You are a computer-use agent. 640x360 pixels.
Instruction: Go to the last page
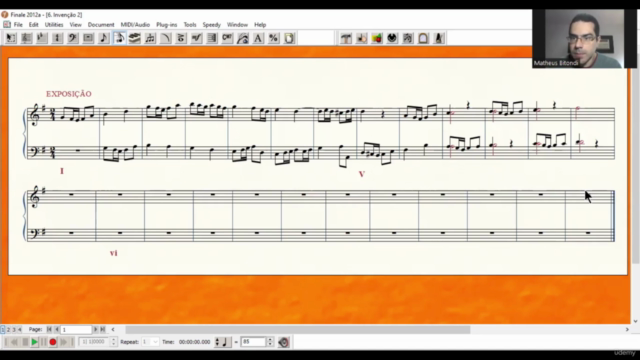(x=103, y=329)
